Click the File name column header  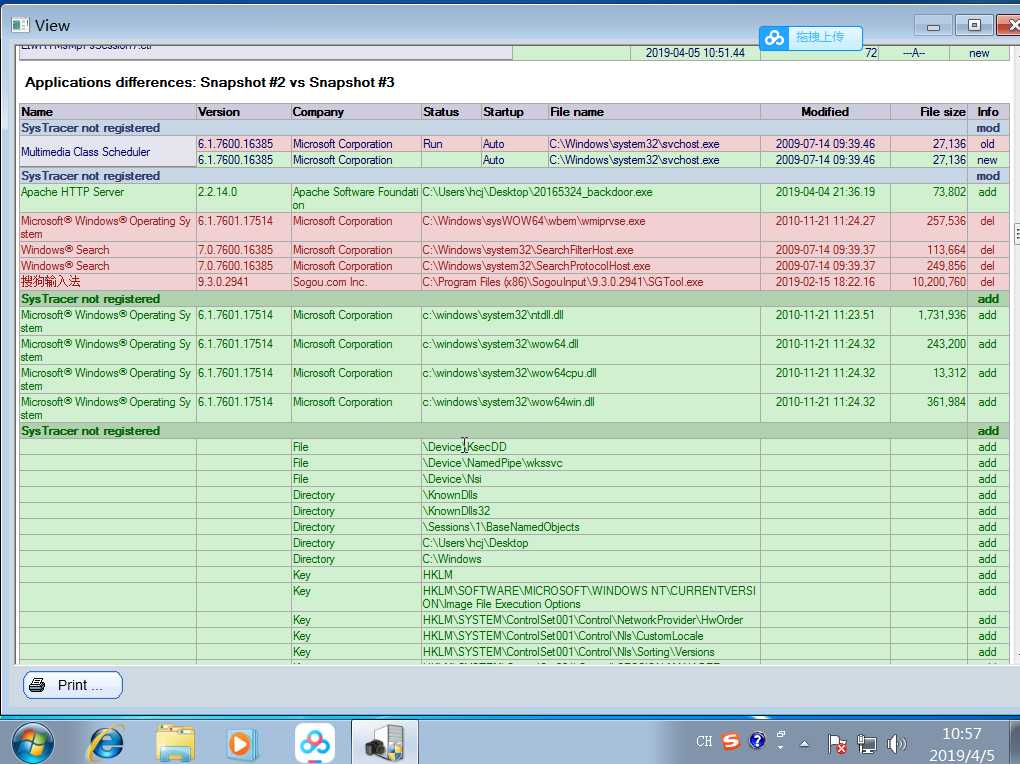pyautogui.click(x=654, y=112)
